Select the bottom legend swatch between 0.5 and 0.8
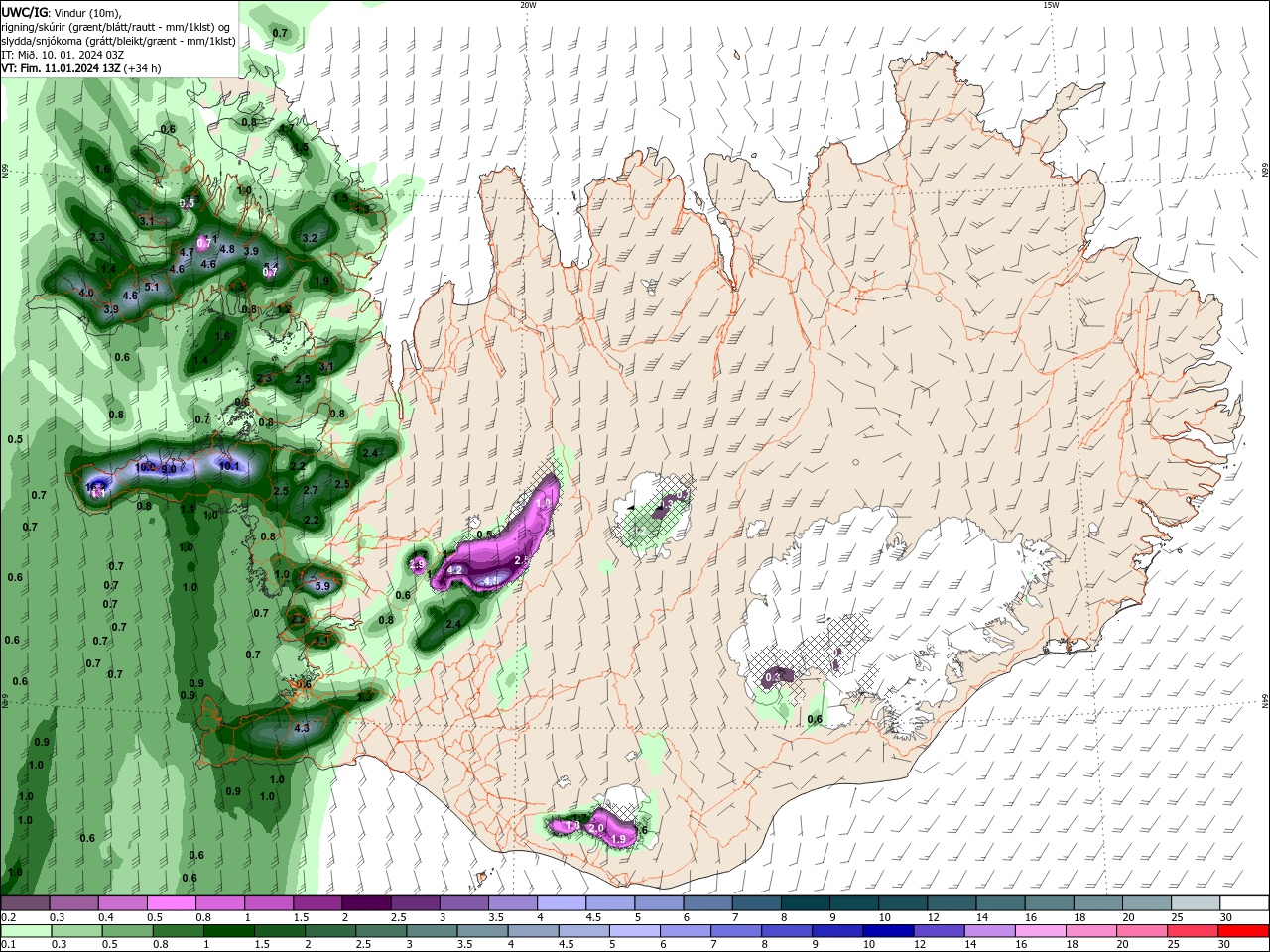This screenshot has height=952, width=1270. [x=130, y=931]
